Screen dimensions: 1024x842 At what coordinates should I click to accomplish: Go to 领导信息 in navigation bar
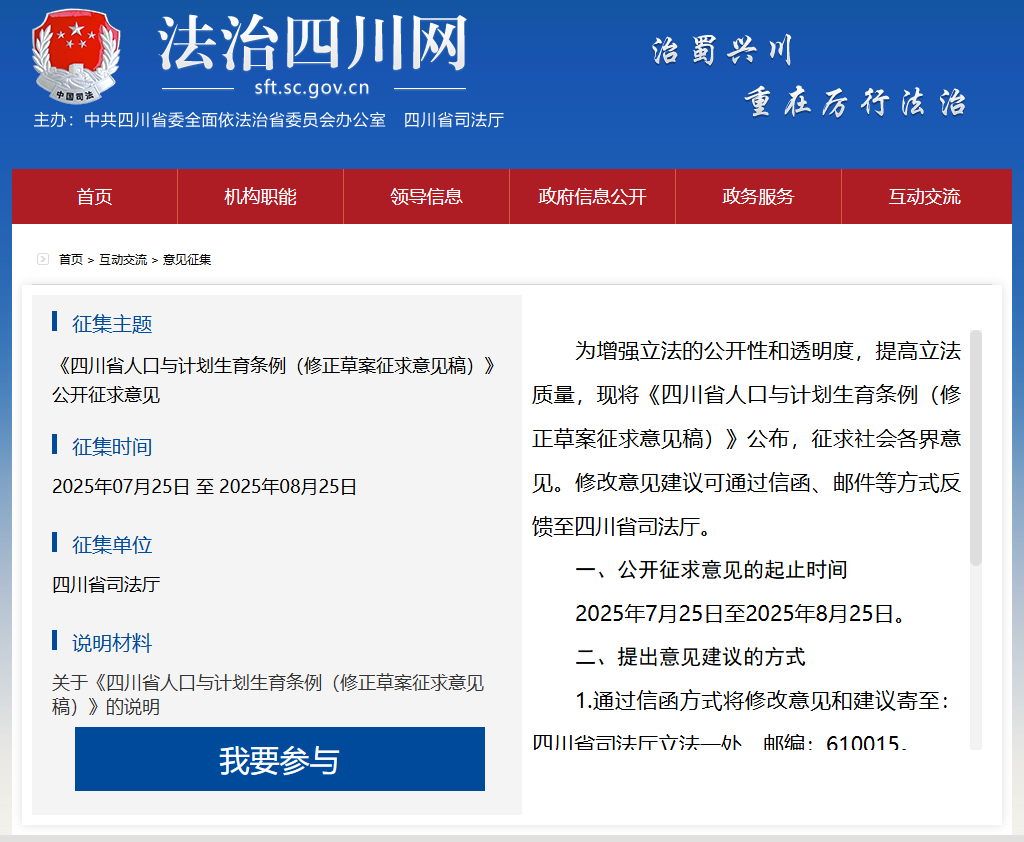click(426, 197)
